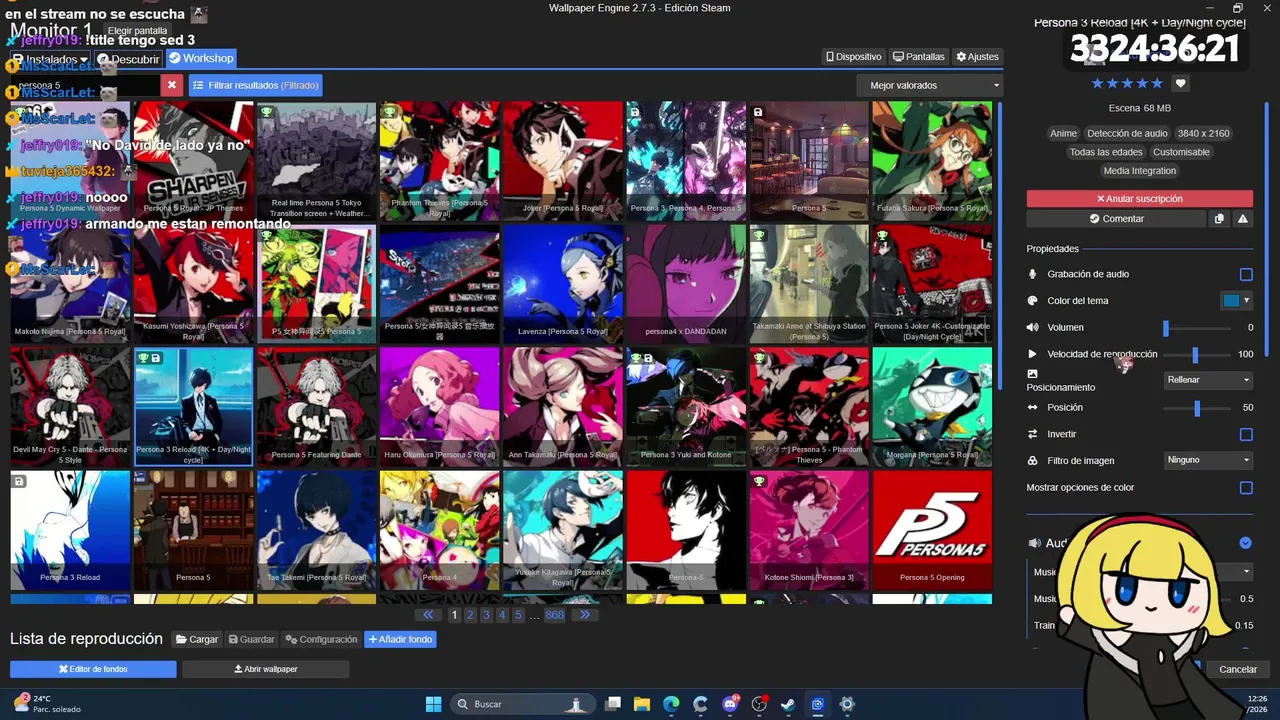Click the microphone icon for Grabación de audio
1280x720 pixels.
1033,274
